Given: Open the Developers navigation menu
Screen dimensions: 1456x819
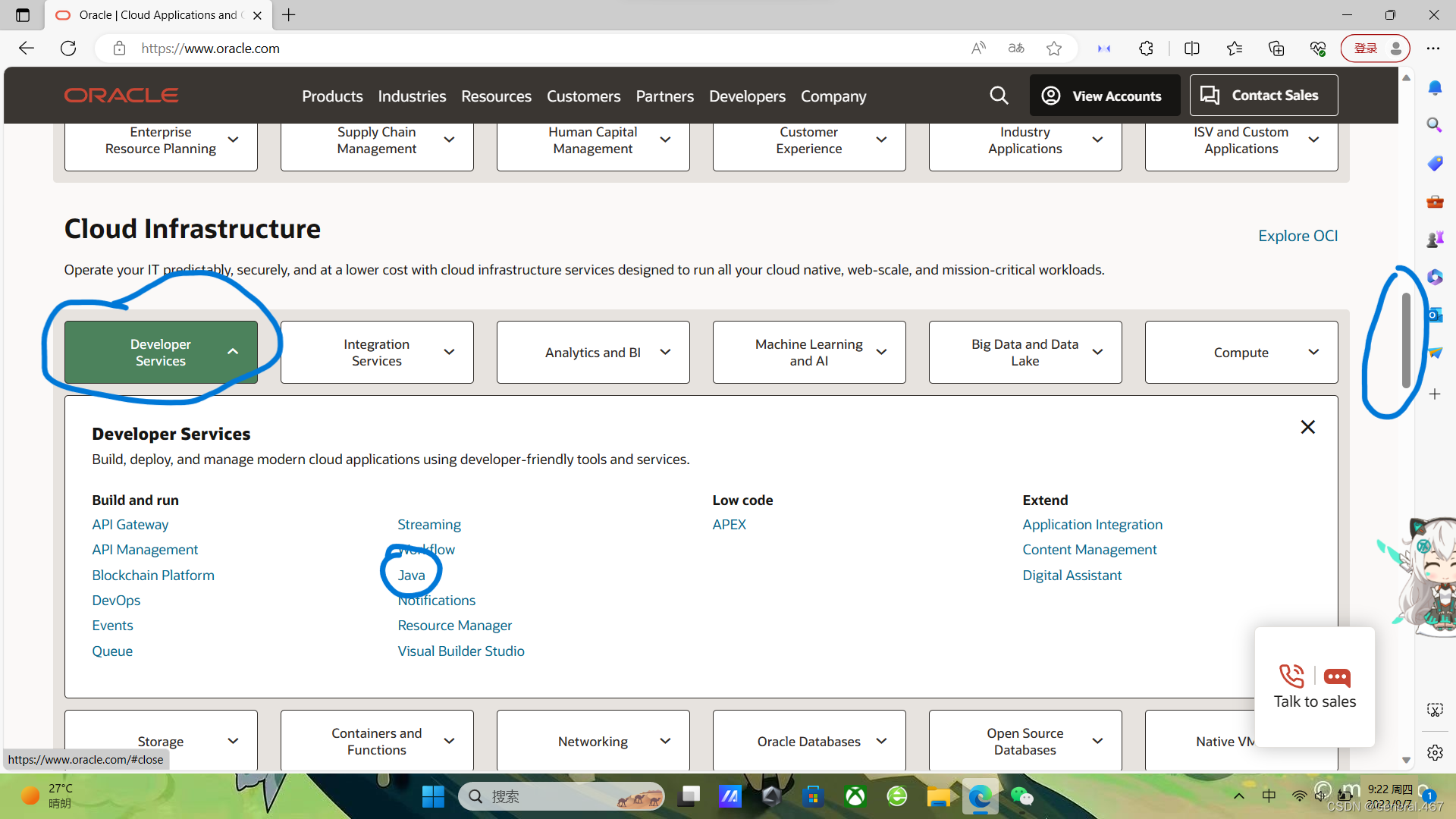Looking at the screenshot, I should coord(747,96).
